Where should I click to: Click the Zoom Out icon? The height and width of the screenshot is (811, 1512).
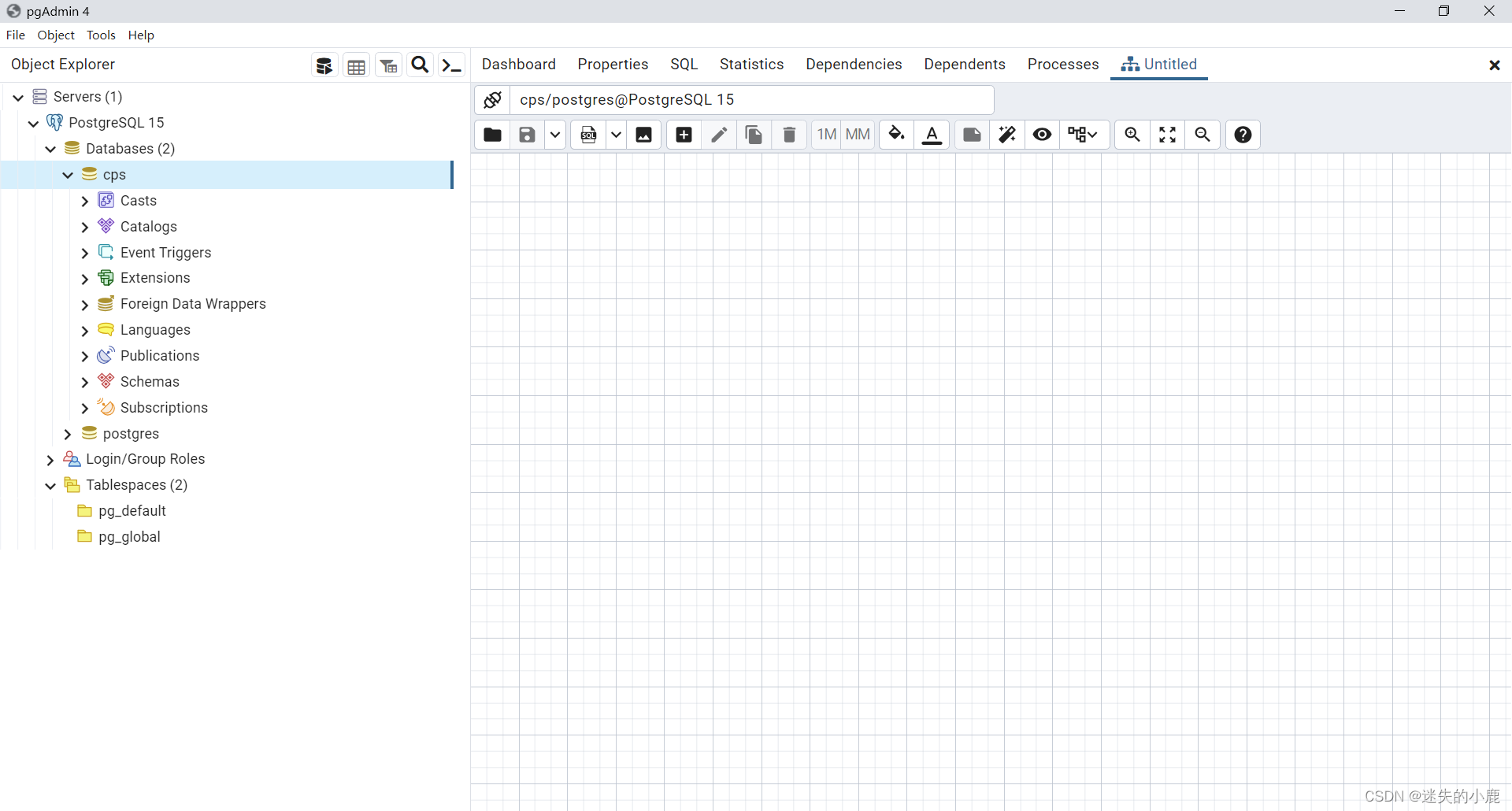(x=1203, y=135)
